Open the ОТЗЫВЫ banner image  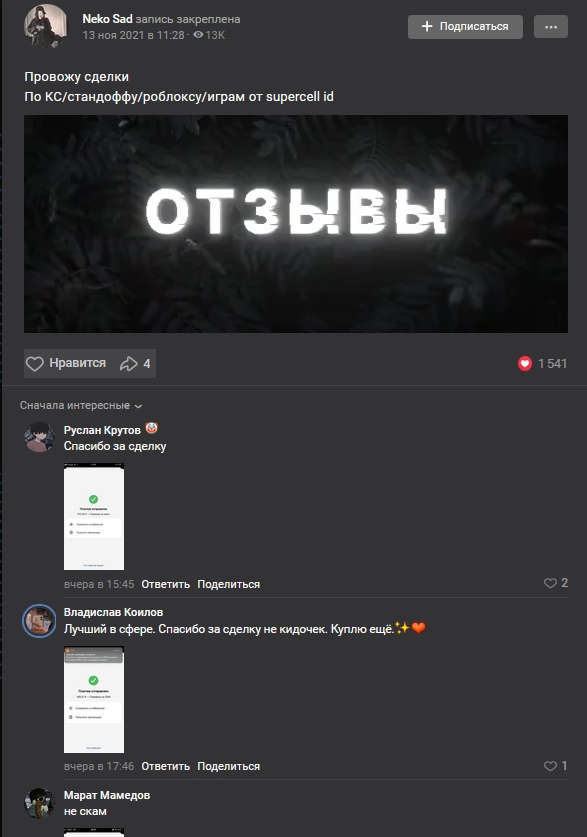pos(296,224)
